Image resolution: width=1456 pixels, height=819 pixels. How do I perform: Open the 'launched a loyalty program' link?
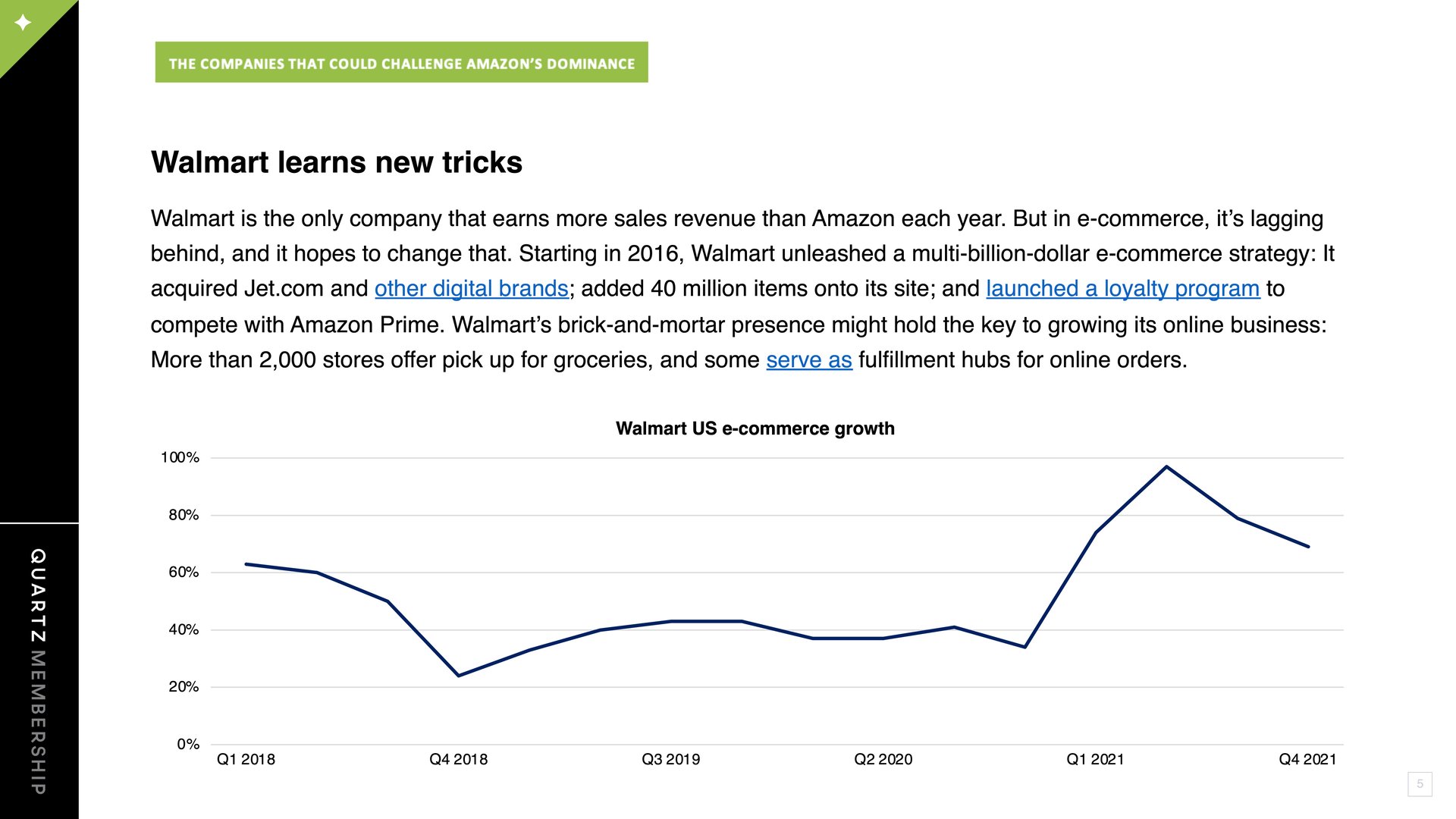pyautogui.click(x=1122, y=289)
